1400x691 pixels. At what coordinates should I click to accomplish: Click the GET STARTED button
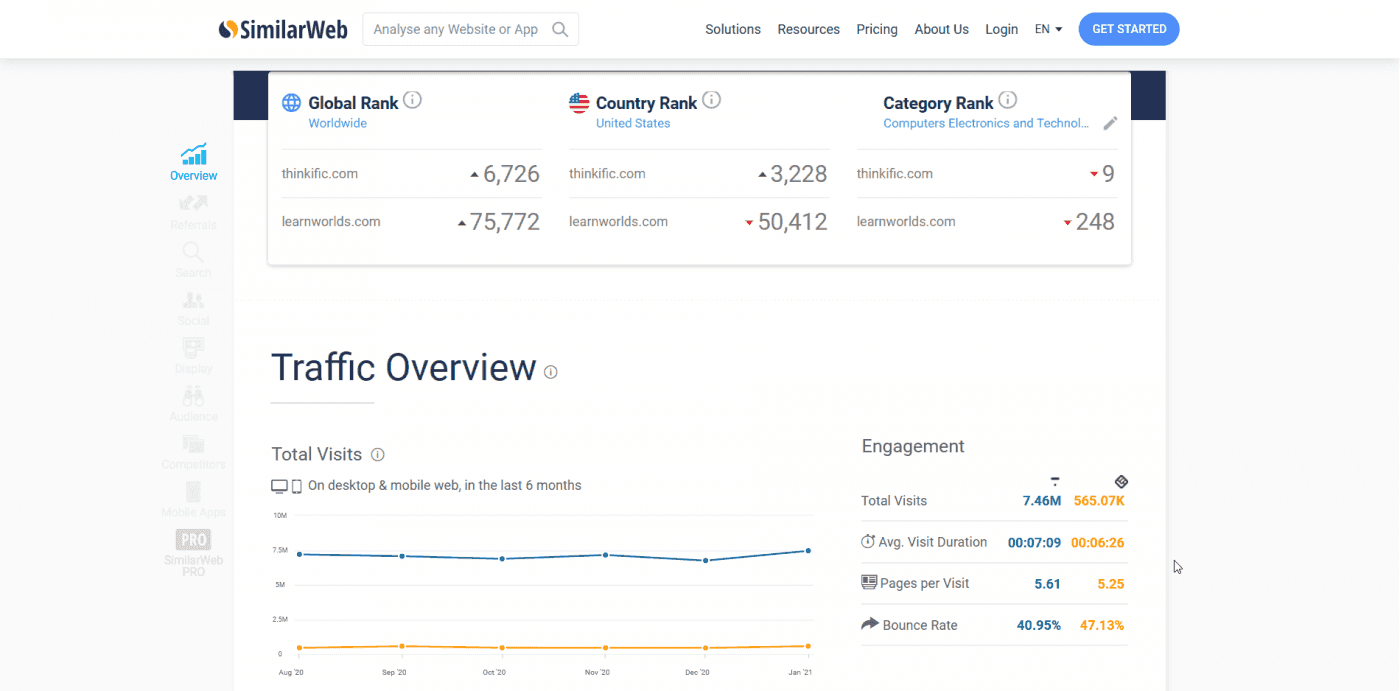pyautogui.click(x=1129, y=29)
